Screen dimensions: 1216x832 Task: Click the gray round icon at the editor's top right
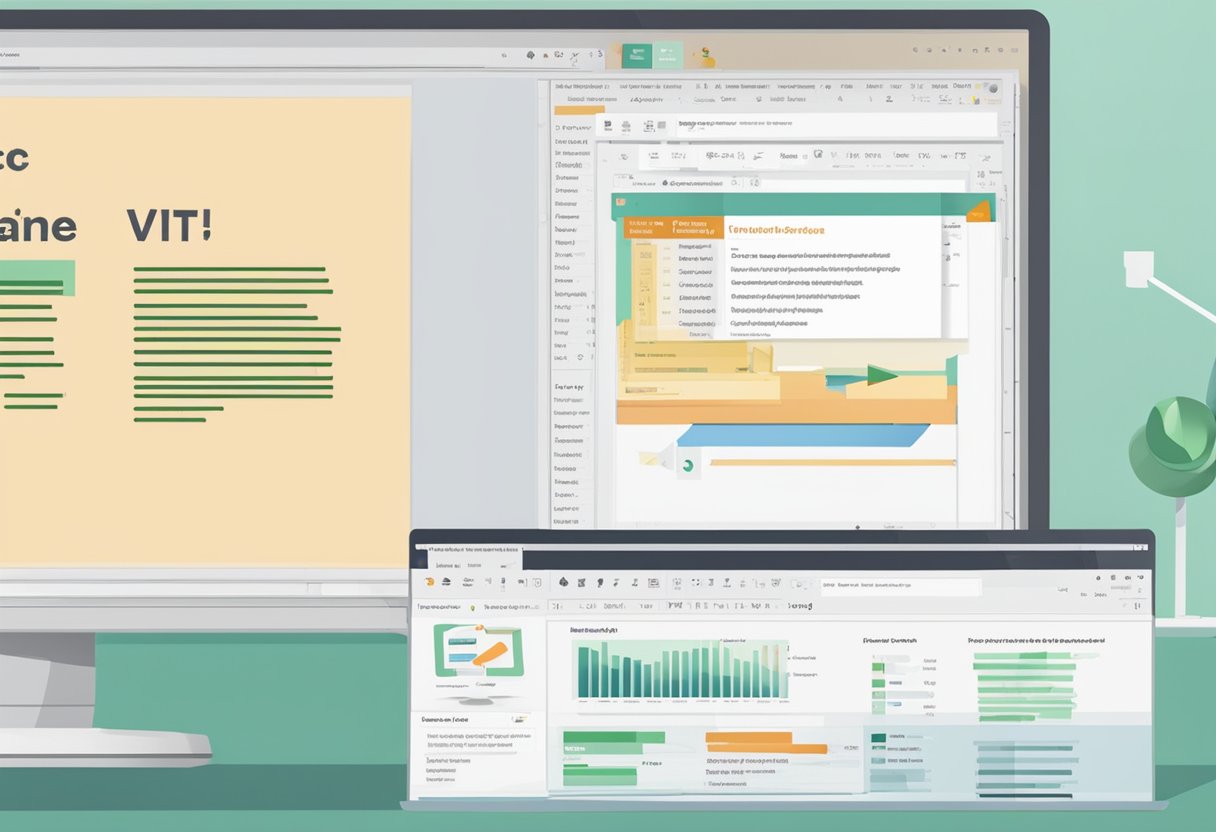pos(993,88)
